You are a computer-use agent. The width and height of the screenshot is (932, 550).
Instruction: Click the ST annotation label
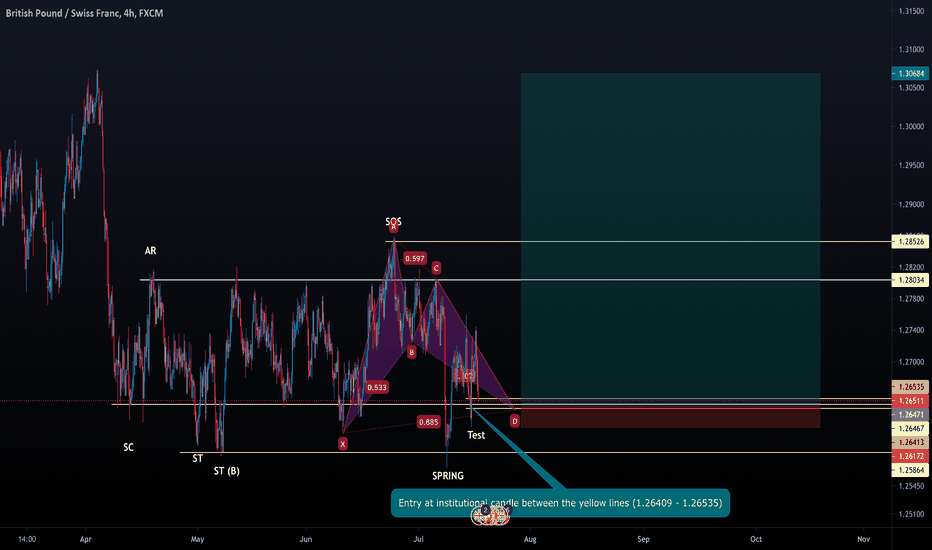[x=197, y=458]
